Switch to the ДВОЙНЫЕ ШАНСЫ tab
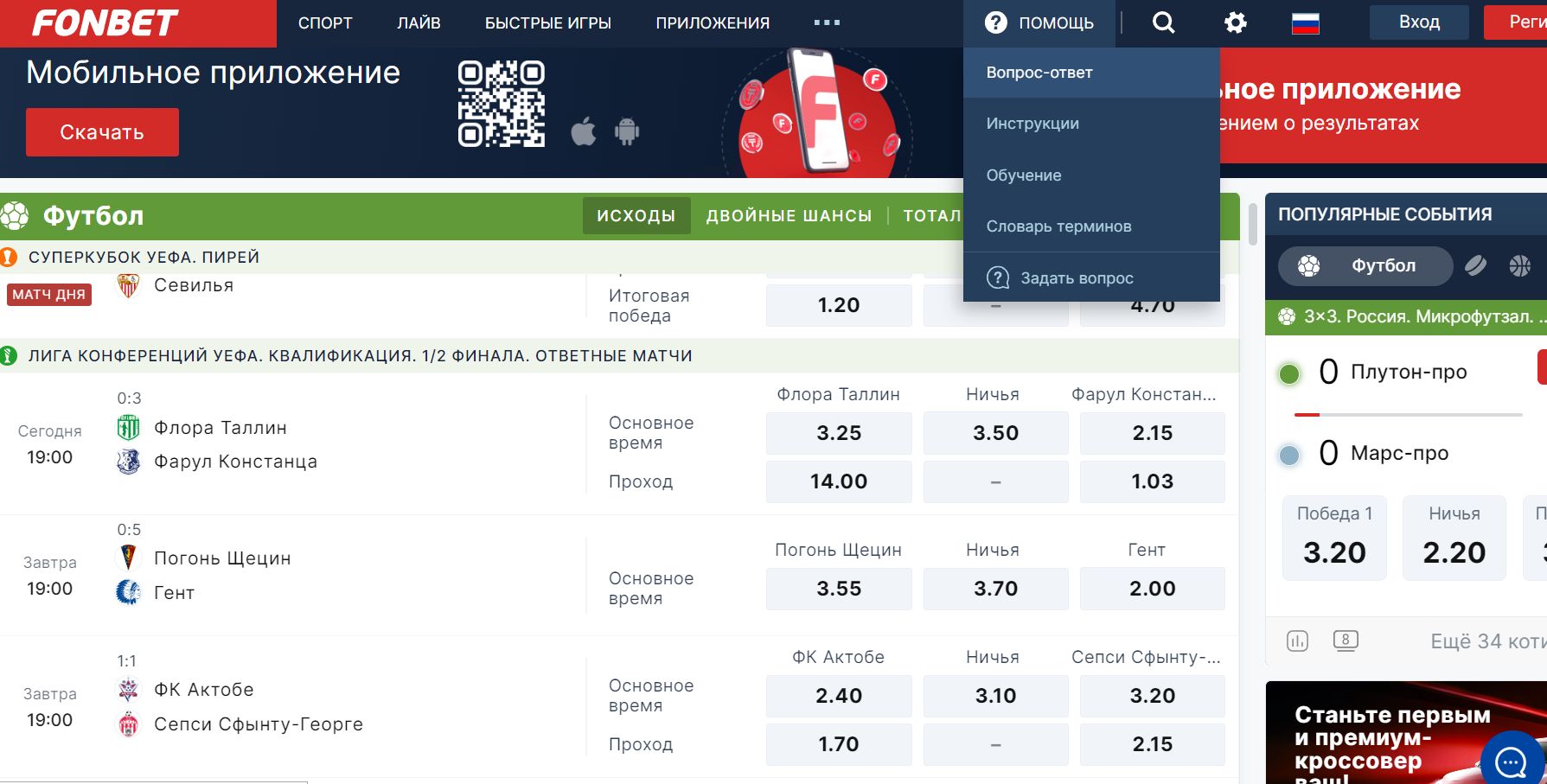 (x=789, y=216)
